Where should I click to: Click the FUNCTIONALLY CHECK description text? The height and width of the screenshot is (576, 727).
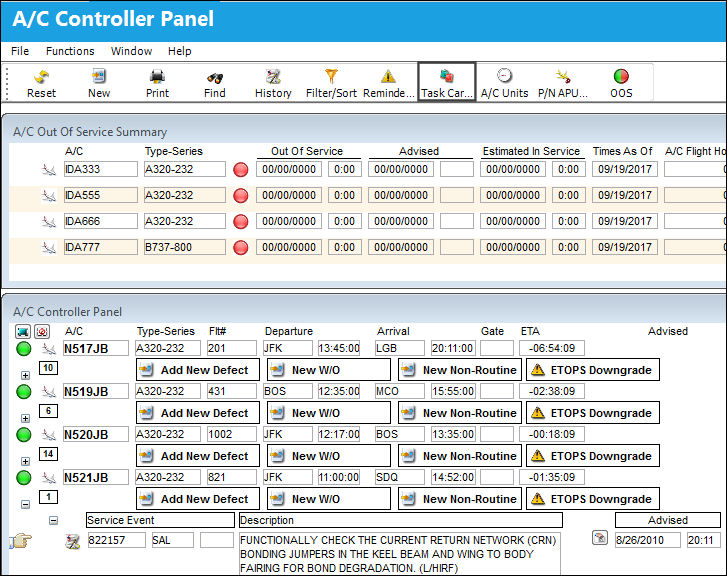point(399,554)
